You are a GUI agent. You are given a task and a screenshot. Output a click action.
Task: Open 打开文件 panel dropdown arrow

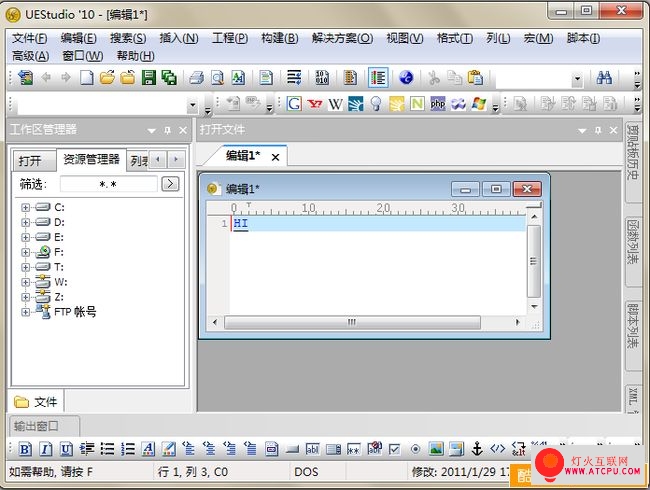(582, 131)
